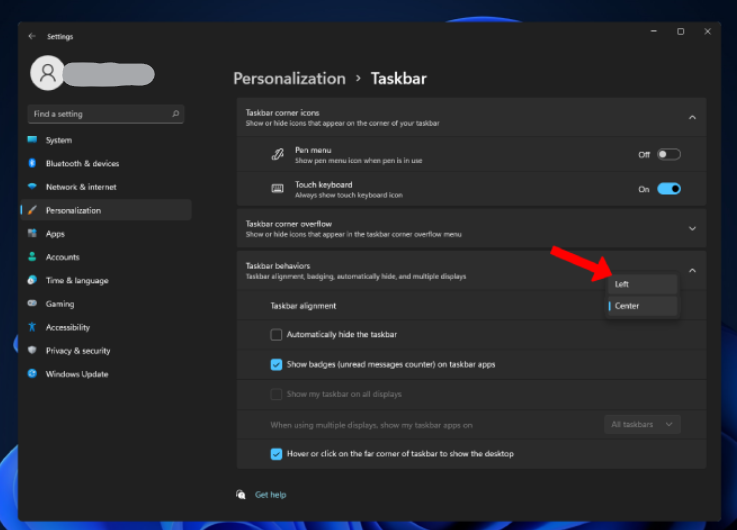
Task: Minimize the Settings window
Action: 653,31
